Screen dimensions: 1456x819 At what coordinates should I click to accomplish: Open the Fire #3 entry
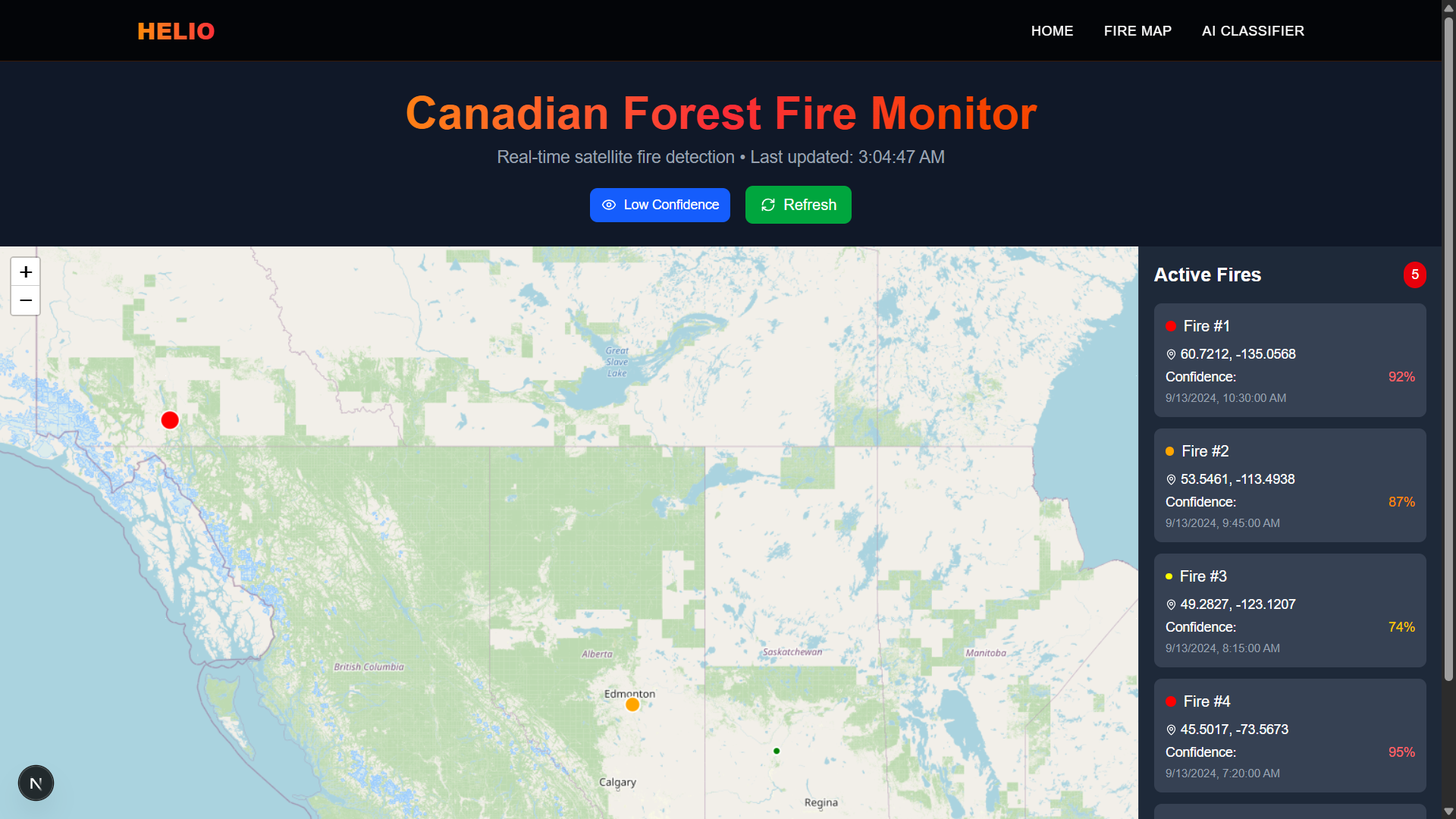click(1289, 610)
